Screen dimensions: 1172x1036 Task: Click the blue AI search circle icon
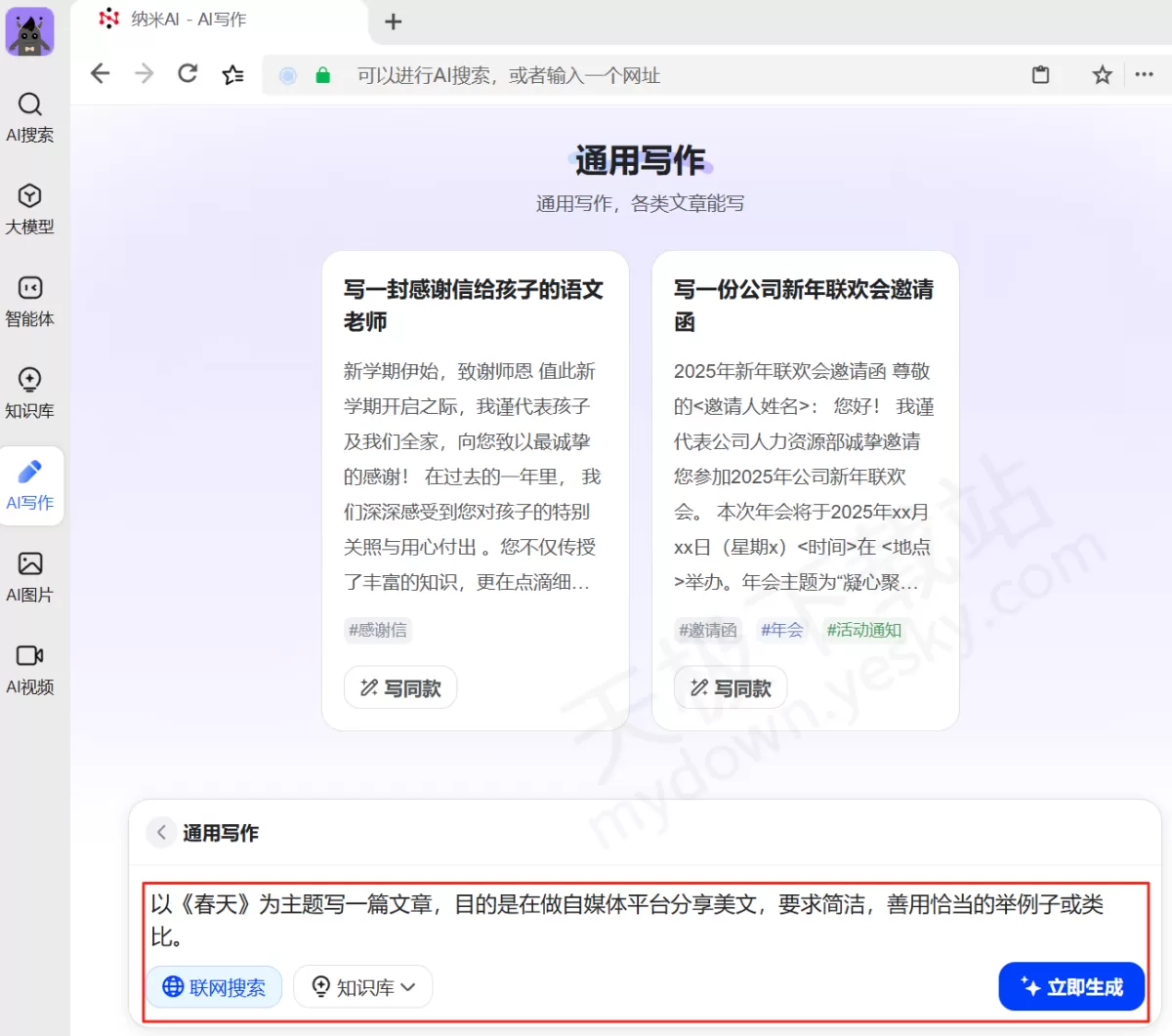coord(288,75)
